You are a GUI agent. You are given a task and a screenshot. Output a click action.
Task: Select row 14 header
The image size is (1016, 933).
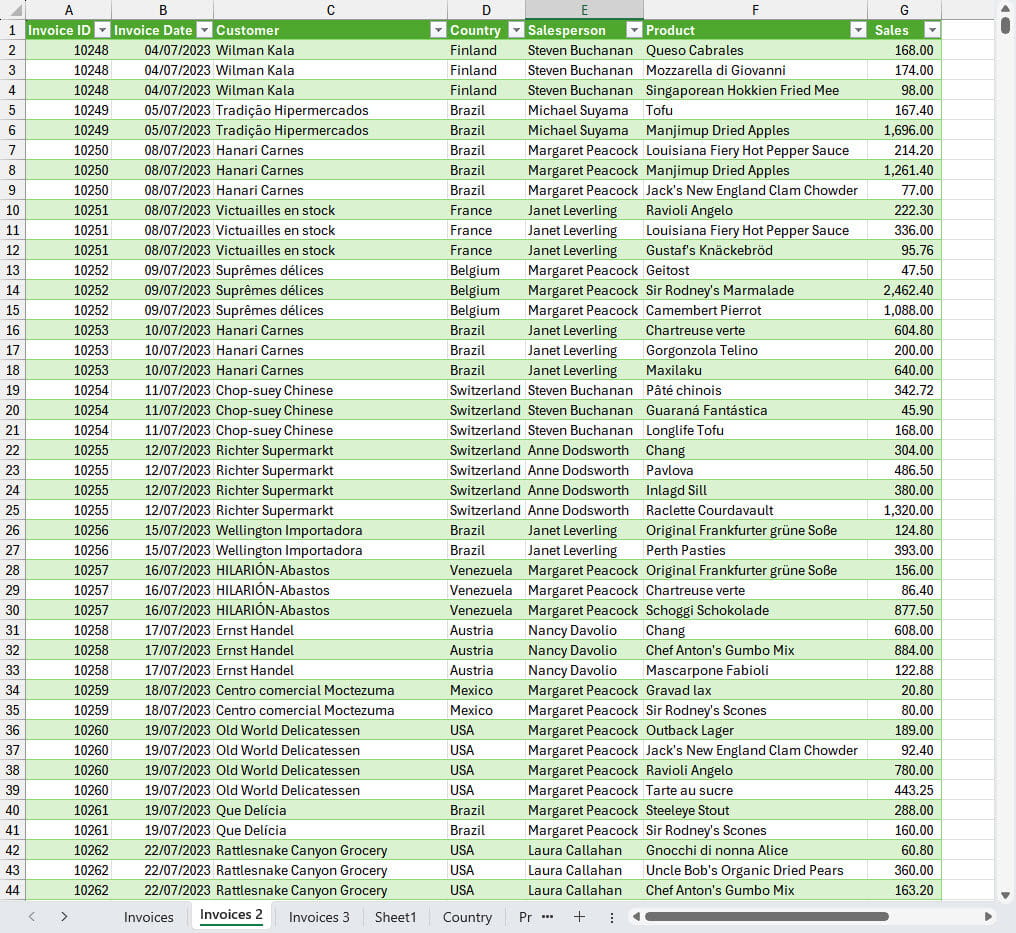12,290
